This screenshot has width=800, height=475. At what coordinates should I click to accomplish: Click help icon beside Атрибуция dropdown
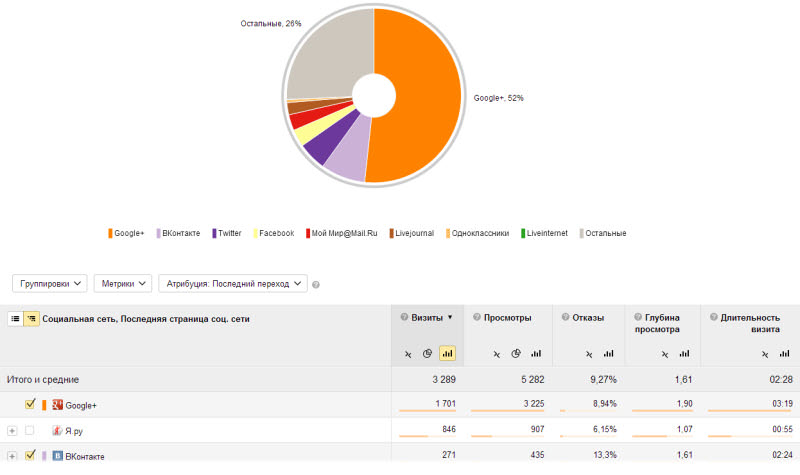(316, 285)
